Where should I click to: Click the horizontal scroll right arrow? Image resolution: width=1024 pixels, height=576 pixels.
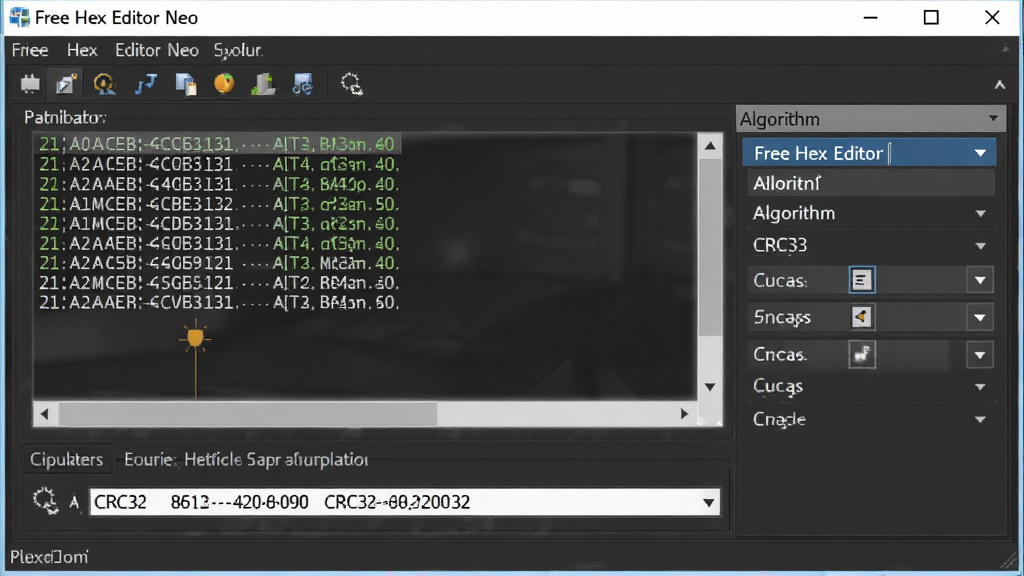pyautogui.click(x=684, y=414)
